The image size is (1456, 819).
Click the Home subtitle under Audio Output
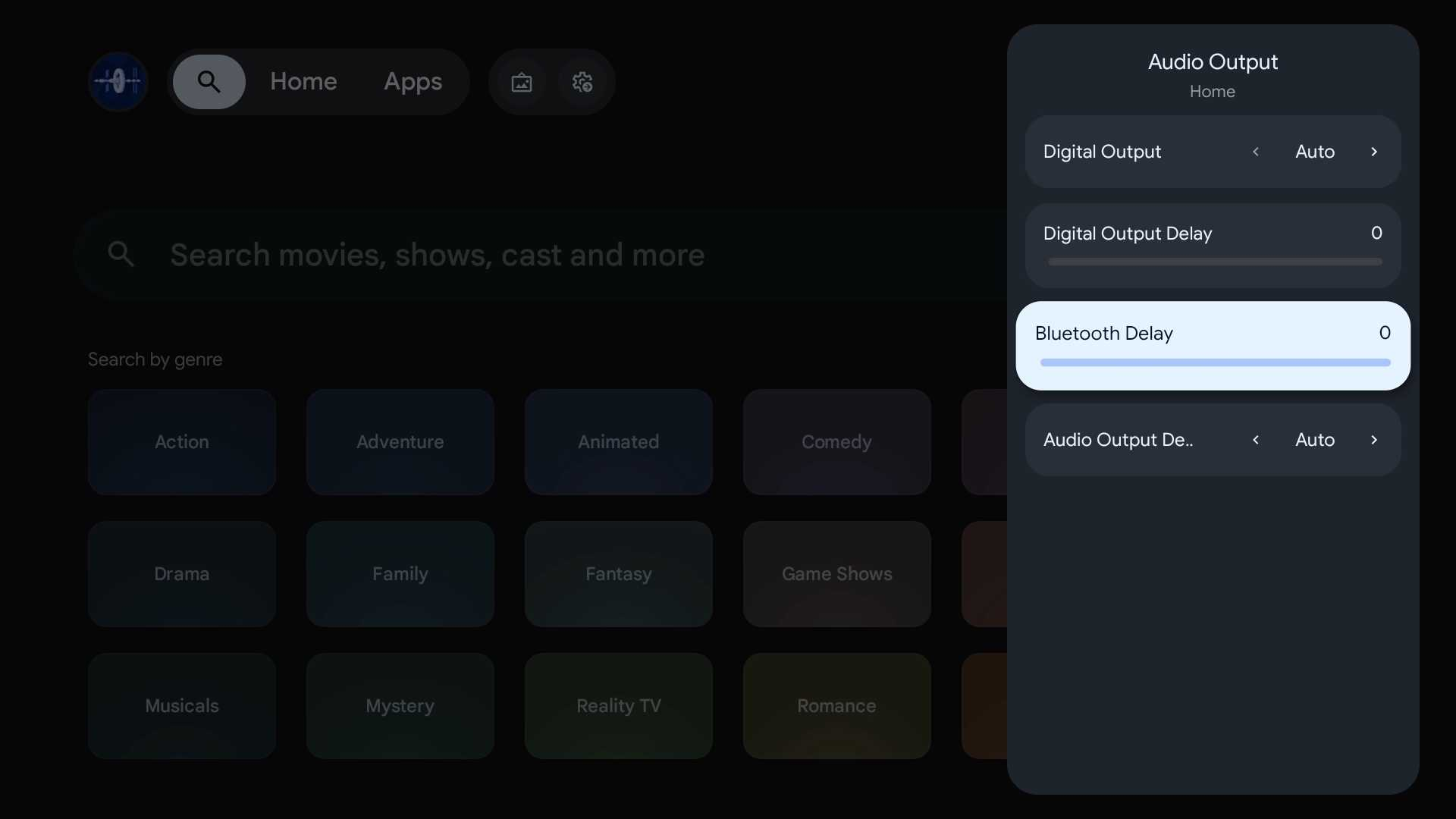(x=1212, y=92)
